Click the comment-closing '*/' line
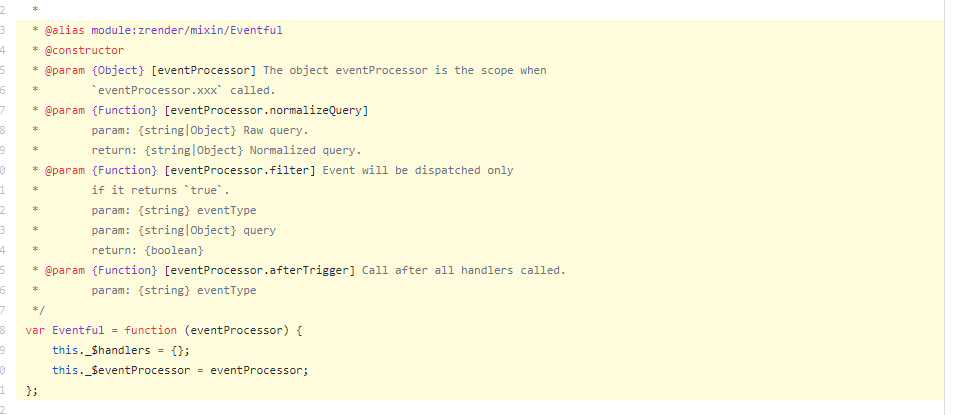This screenshot has width=959, height=415. (39, 310)
